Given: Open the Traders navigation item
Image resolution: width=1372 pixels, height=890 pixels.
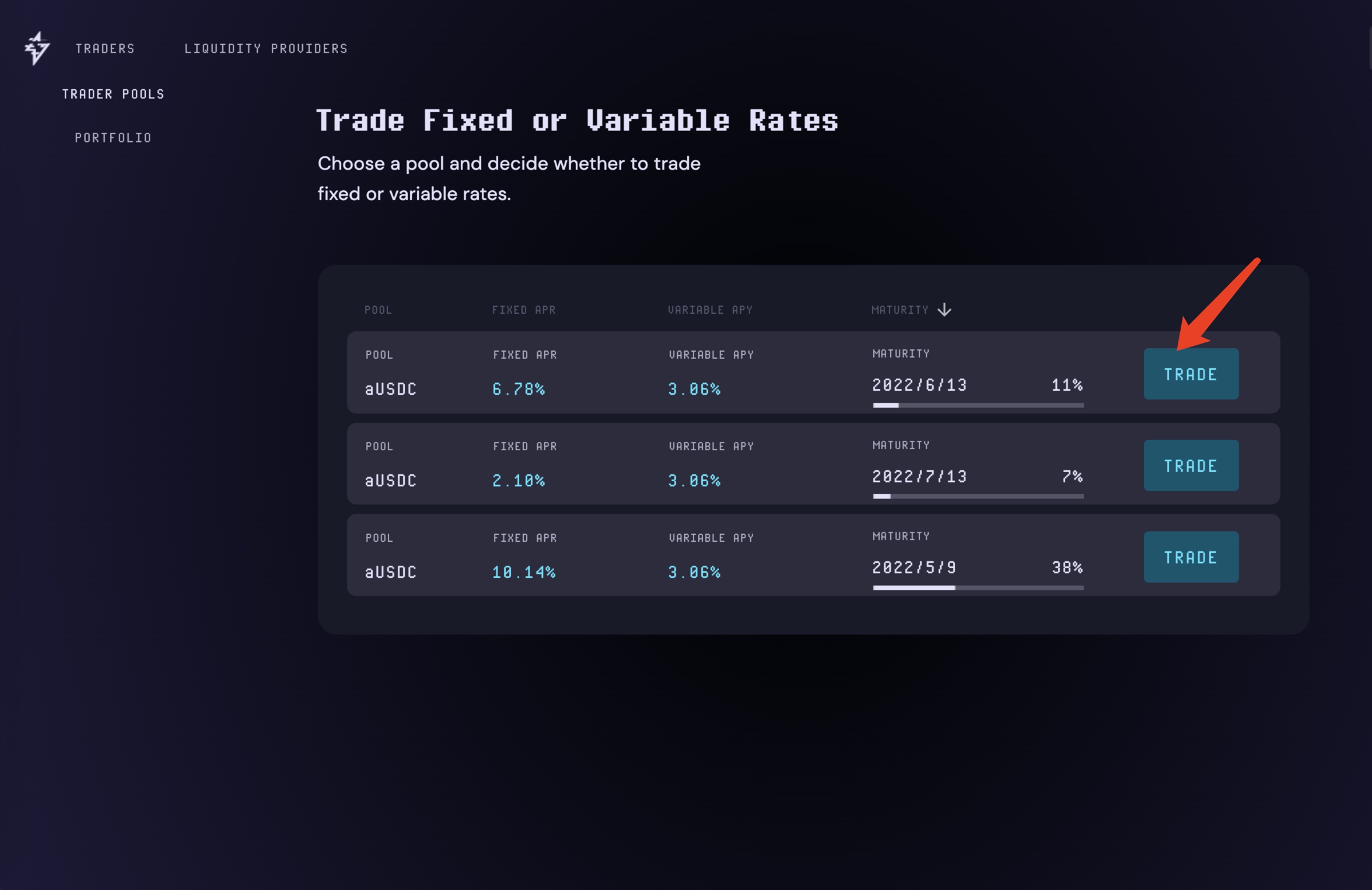Looking at the screenshot, I should point(105,48).
